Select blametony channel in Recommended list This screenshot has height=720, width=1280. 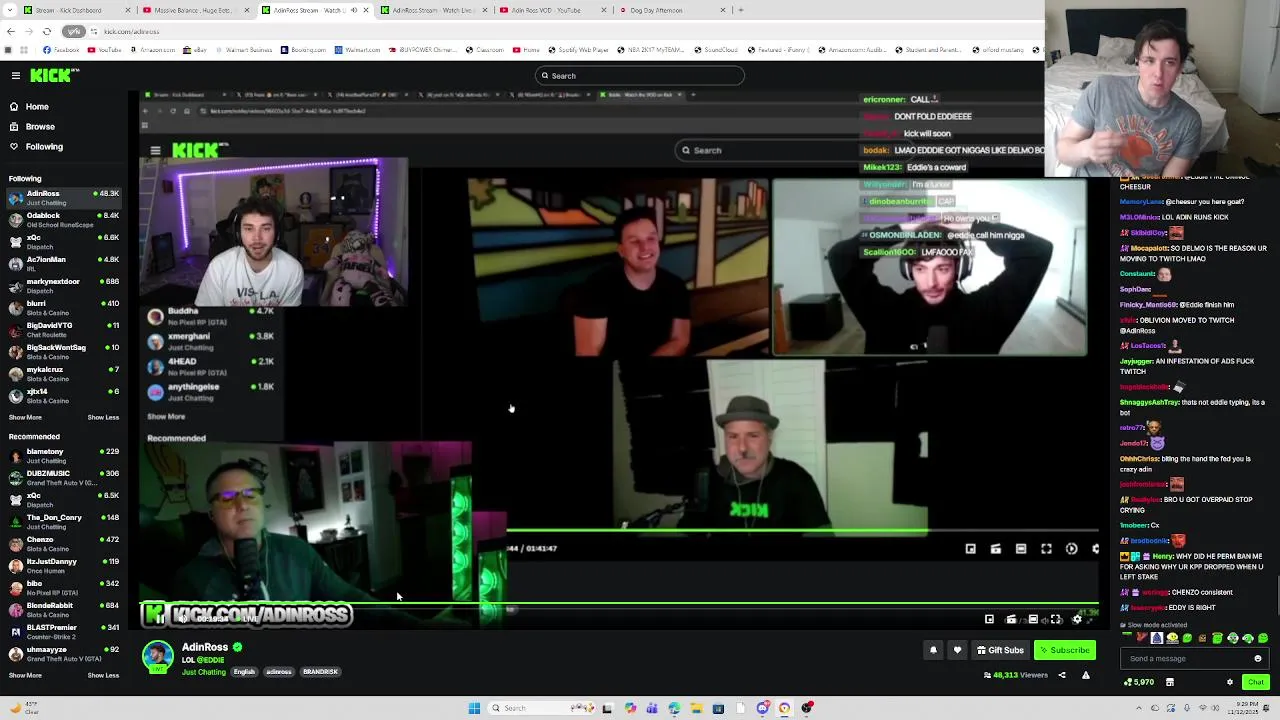65,455
